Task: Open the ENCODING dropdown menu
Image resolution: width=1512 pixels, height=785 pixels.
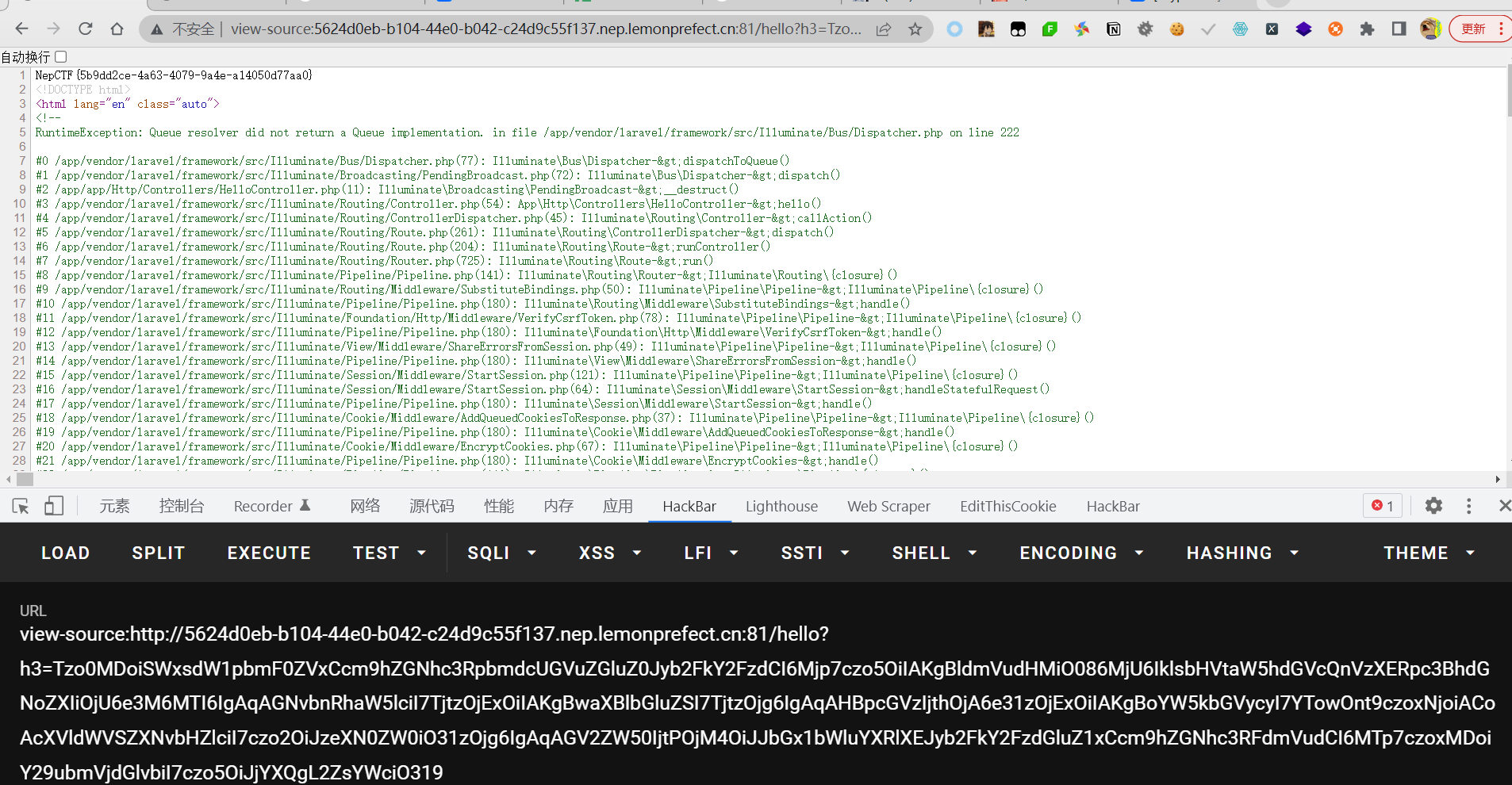Action: coord(1080,553)
